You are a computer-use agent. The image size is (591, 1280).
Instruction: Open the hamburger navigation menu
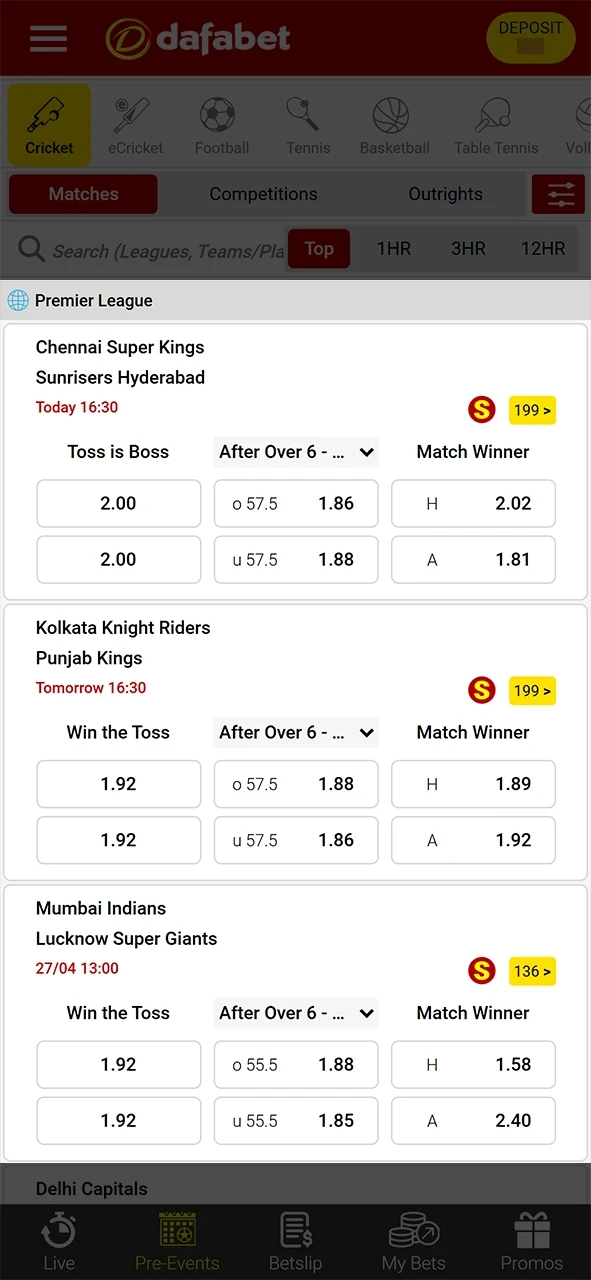[47, 39]
